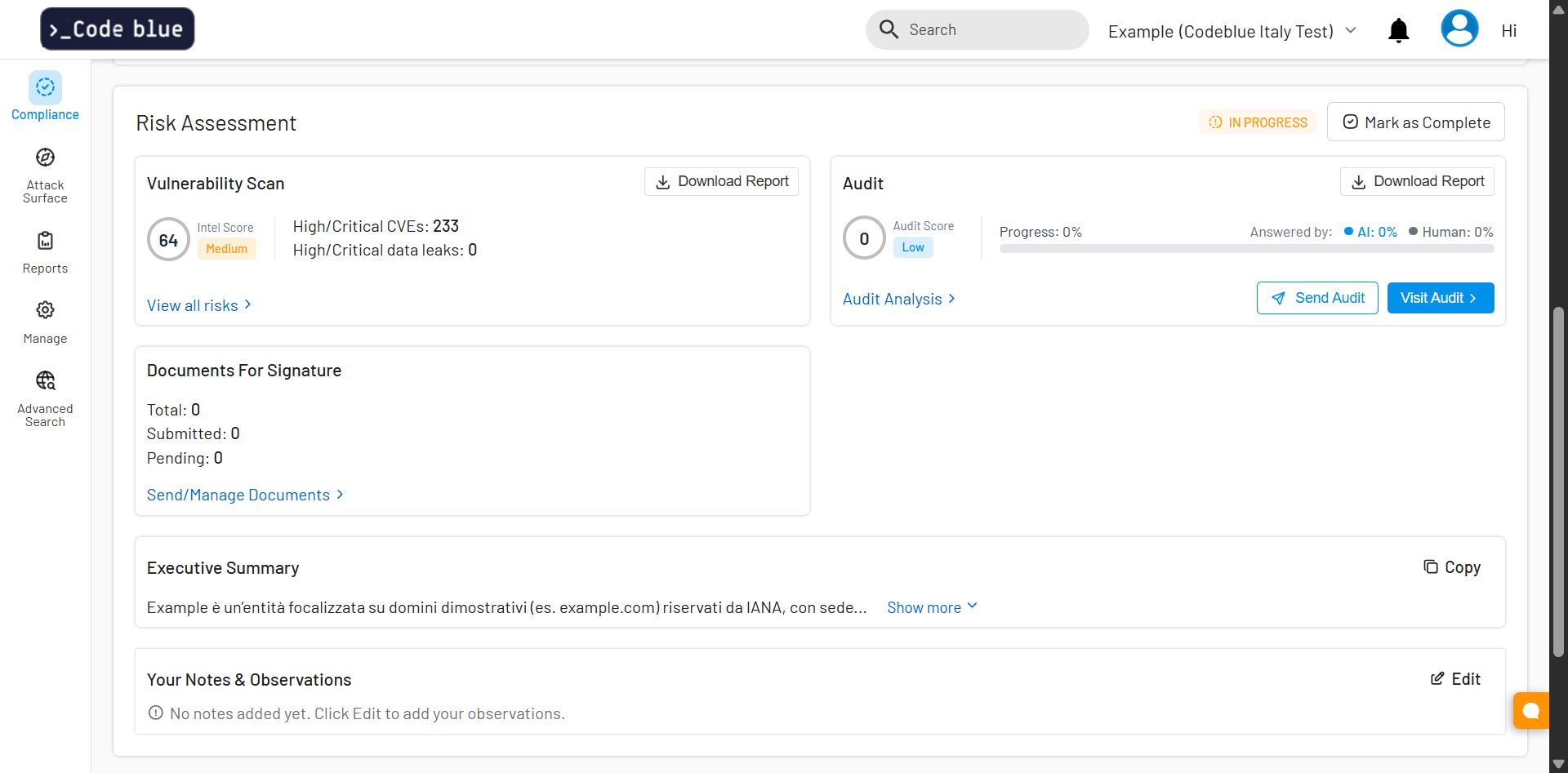Click the audit progress bar
This screenshot has height=773, width=1568.
(x=1246, y=249)
